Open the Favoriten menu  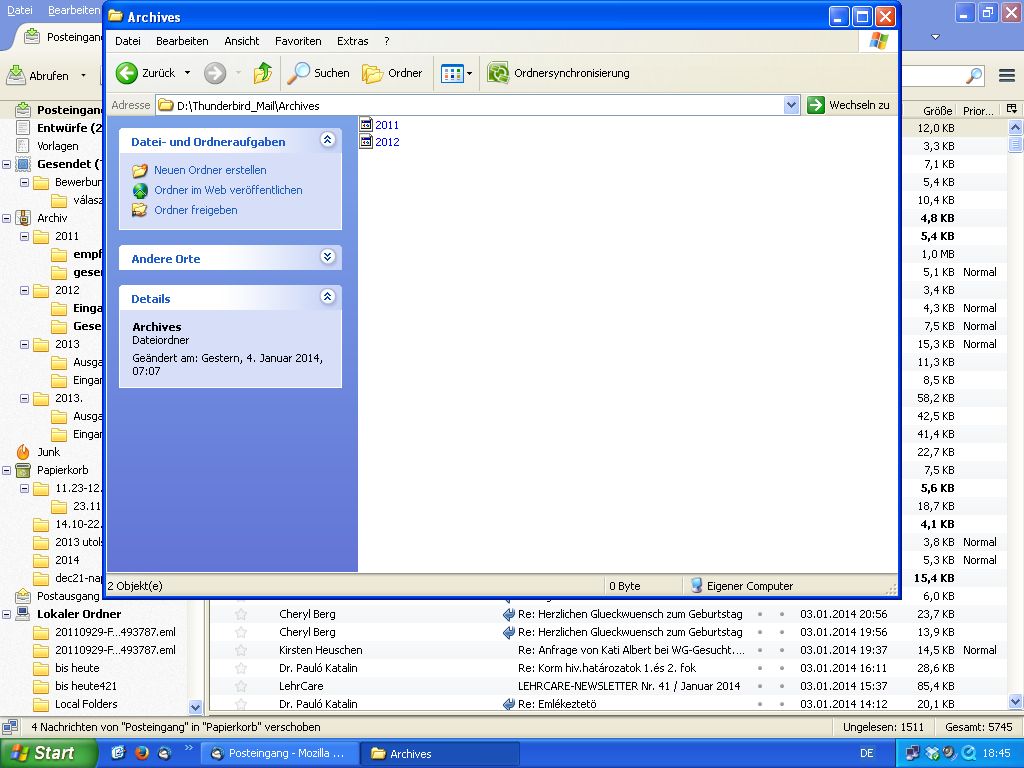(x=298, y=41)
